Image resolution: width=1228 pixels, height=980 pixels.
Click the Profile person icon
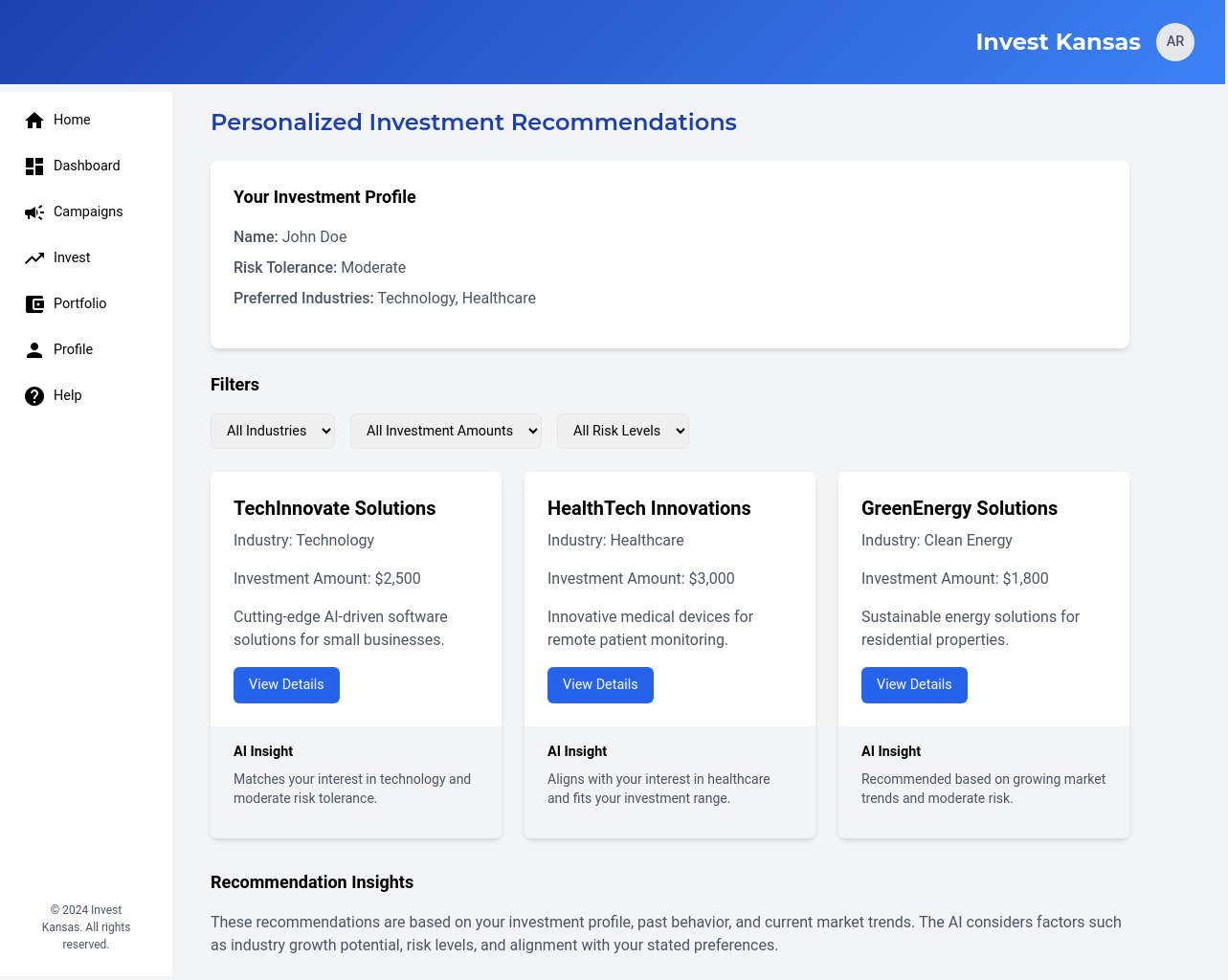34,350
